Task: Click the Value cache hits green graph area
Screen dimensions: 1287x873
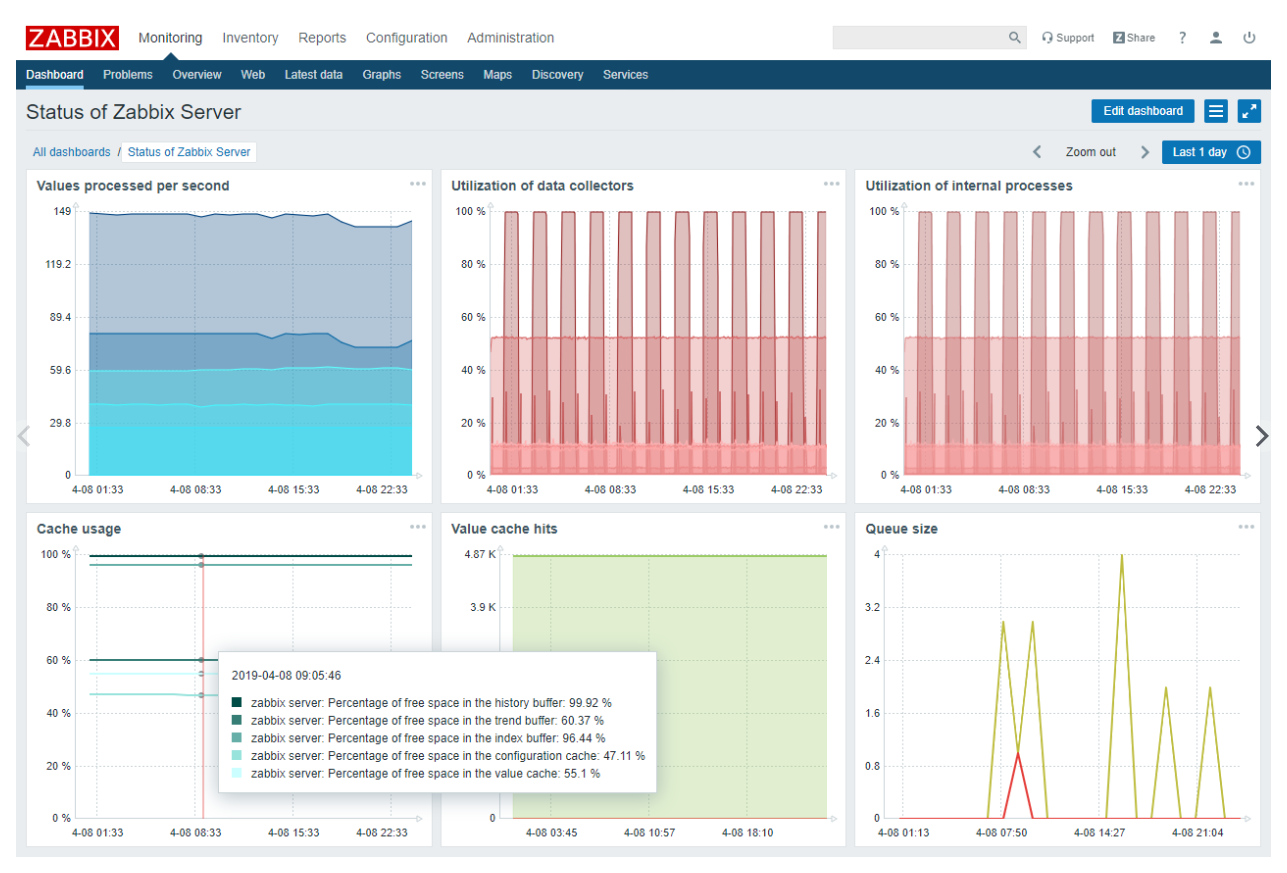Action: [x=670, y=686]
